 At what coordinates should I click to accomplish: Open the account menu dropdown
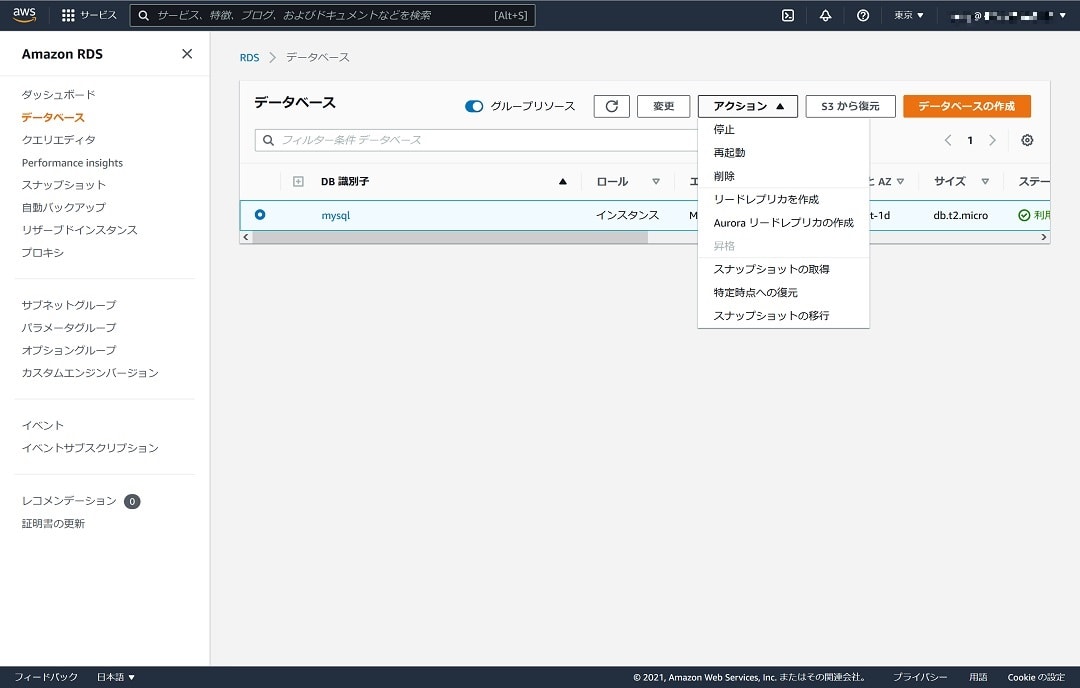(1008, 15)
